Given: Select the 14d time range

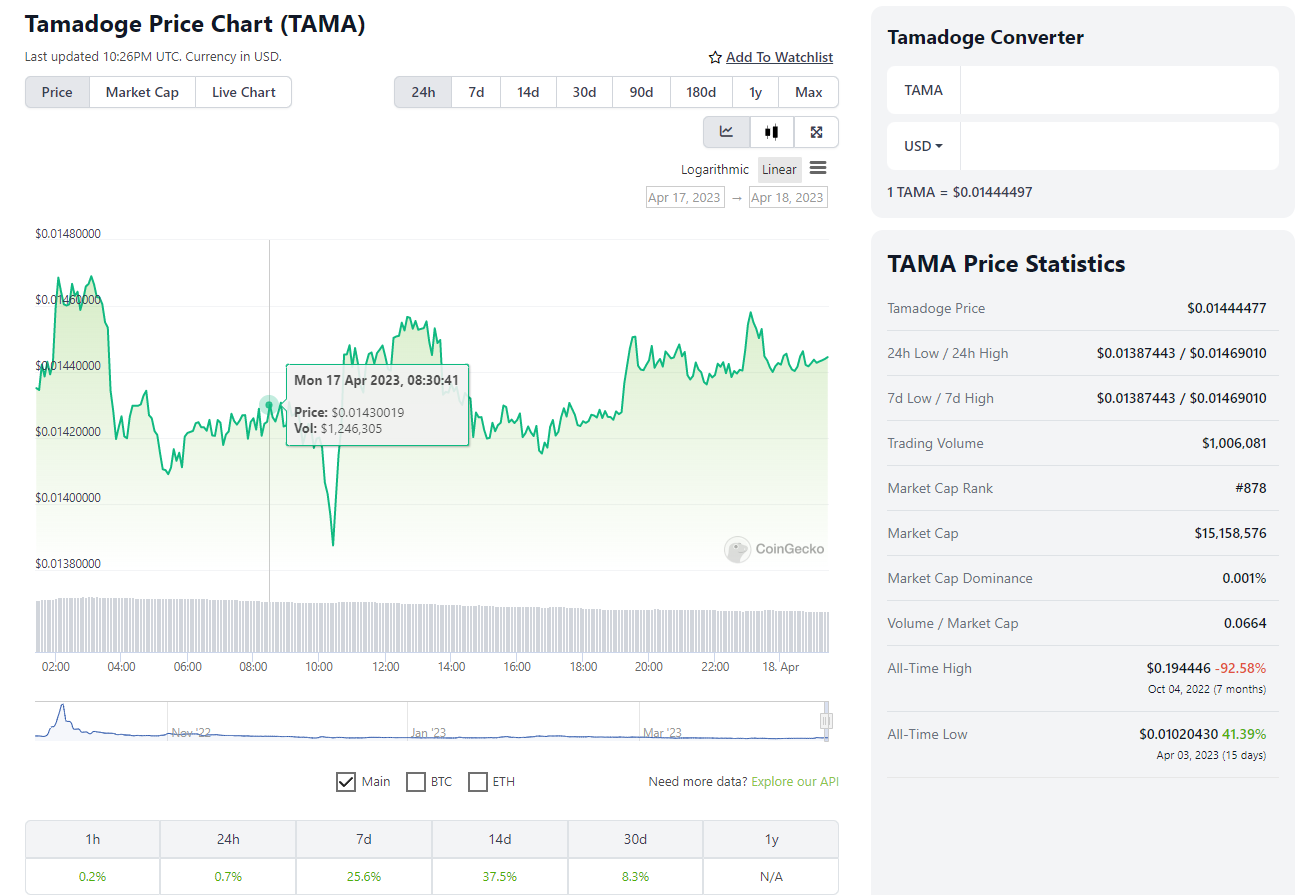Looking at the screenshot, I should tap(528, 92).
